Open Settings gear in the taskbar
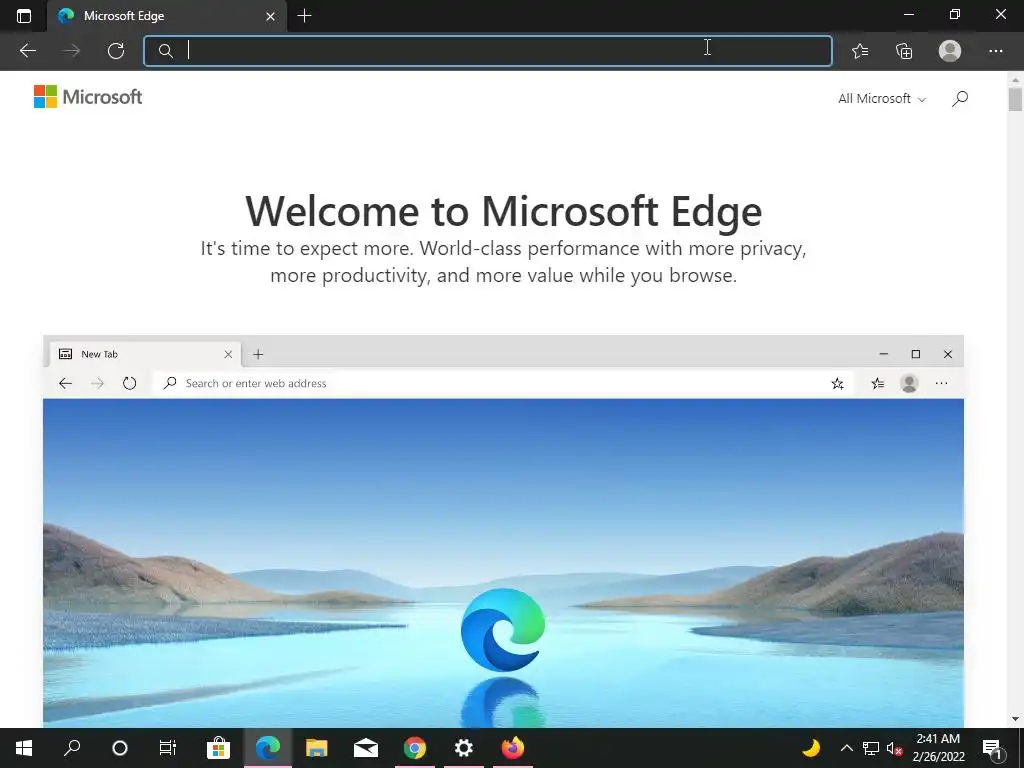Screen dimensions: 1024x768 pos(464,748)
